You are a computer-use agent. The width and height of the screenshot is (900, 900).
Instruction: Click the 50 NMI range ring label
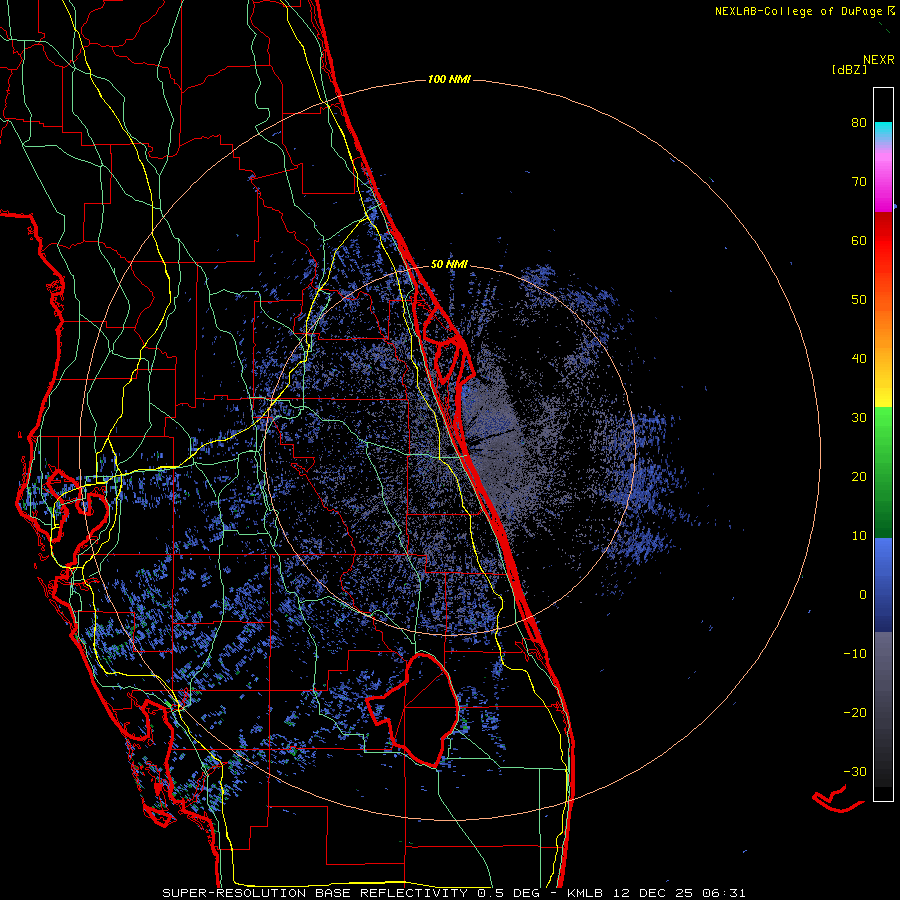[449, 264]
